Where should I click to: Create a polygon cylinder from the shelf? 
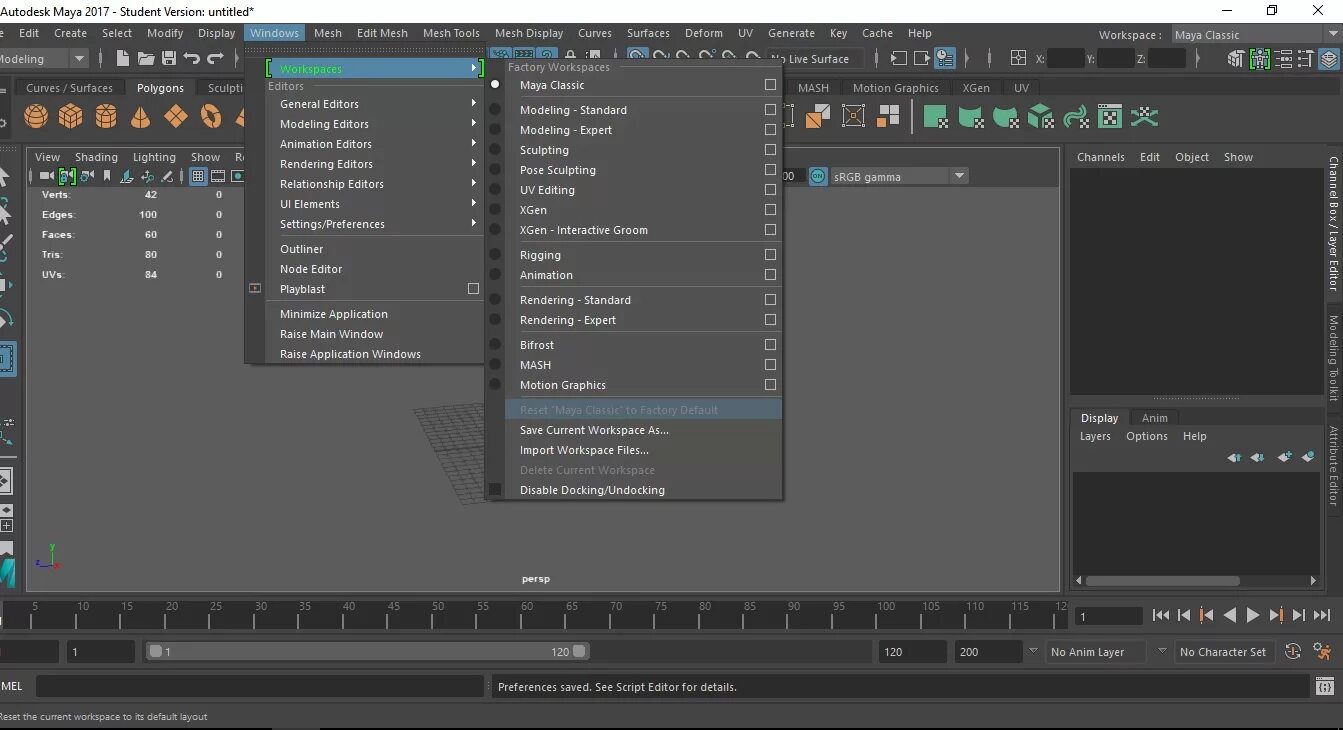click(106, 117)
